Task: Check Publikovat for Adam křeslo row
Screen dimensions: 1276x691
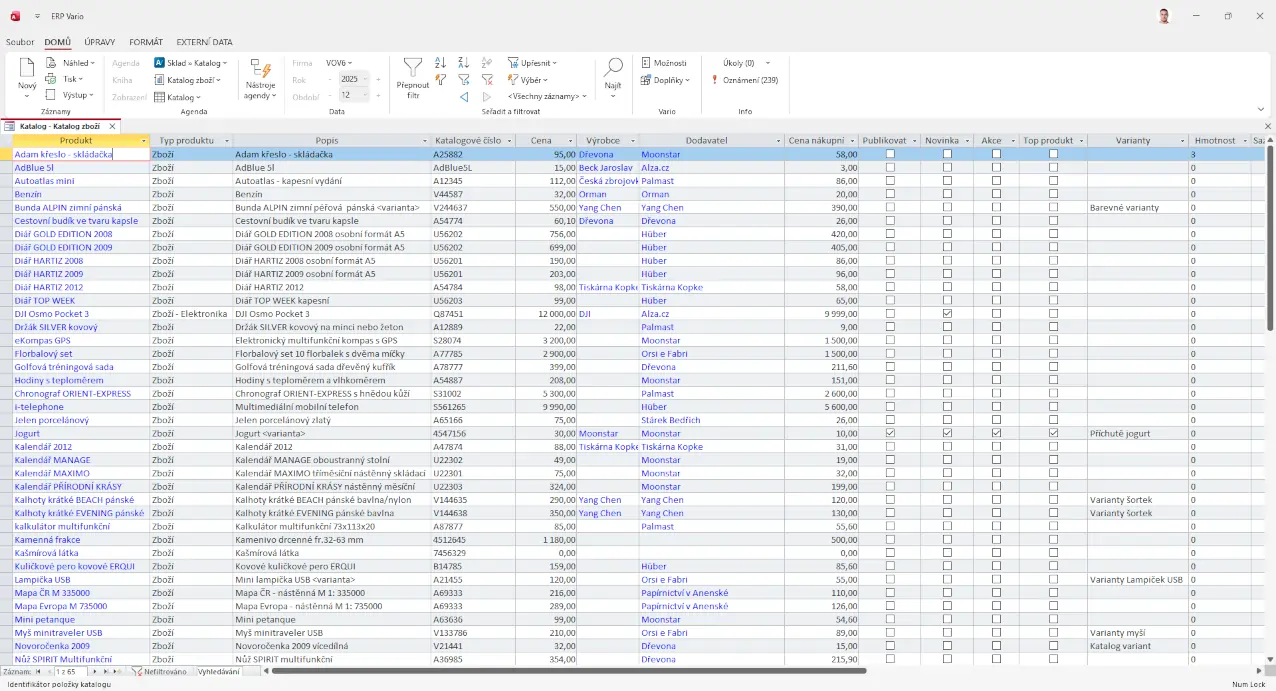Action: coord(890,155)
